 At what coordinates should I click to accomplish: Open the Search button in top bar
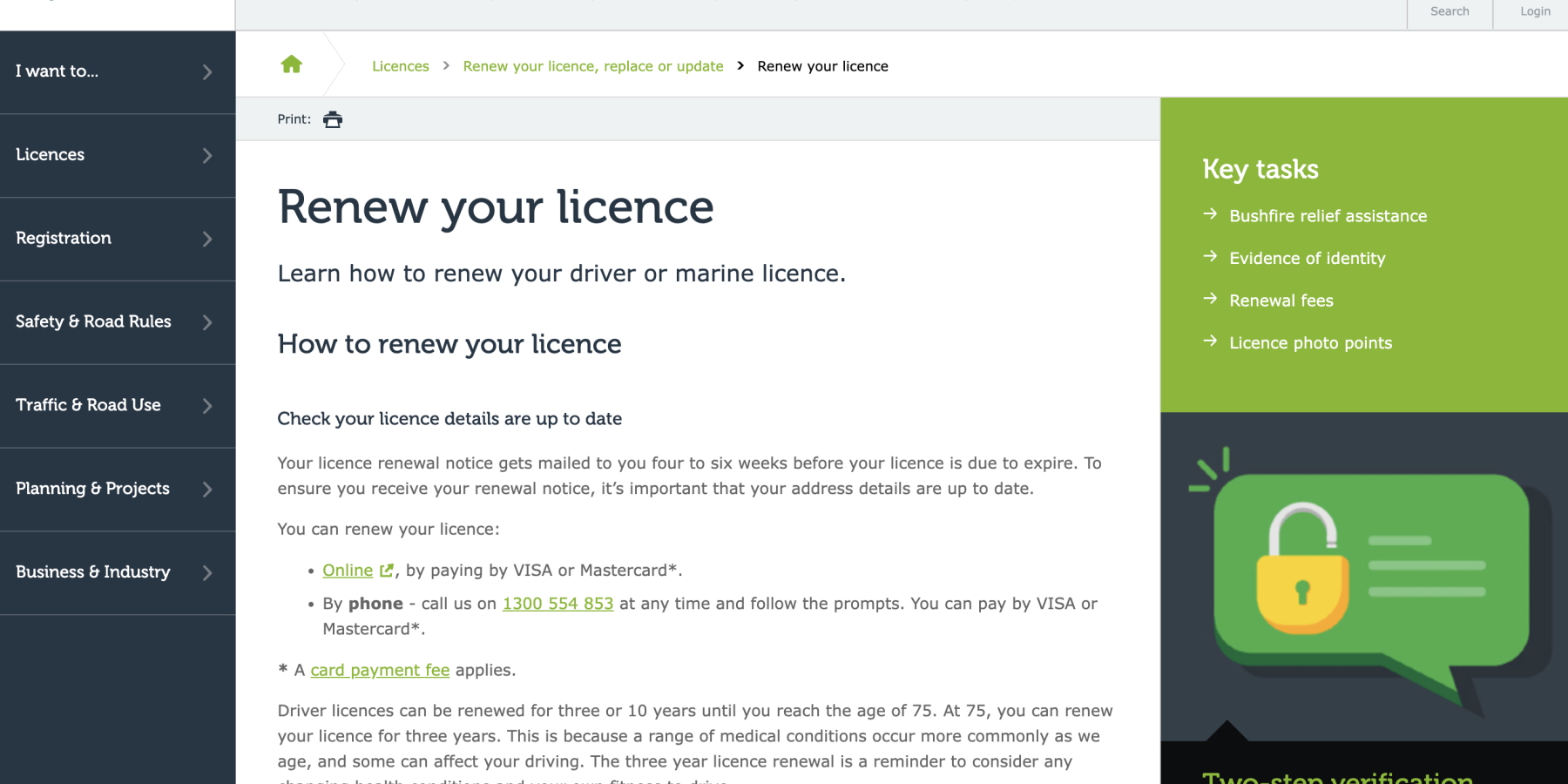pyautogui.click(x=1450, y=12)
